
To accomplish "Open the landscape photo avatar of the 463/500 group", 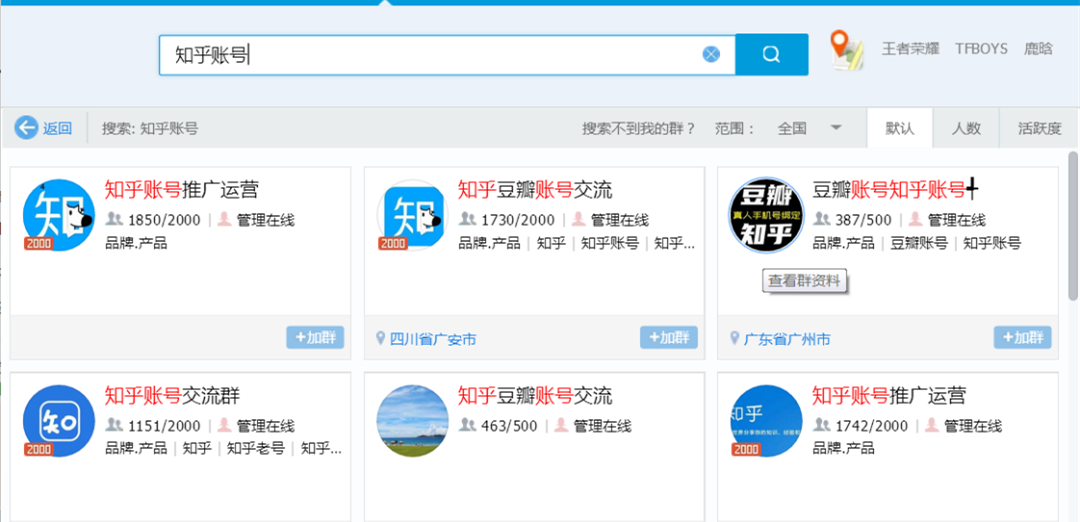I will click(x=413, y=420).
